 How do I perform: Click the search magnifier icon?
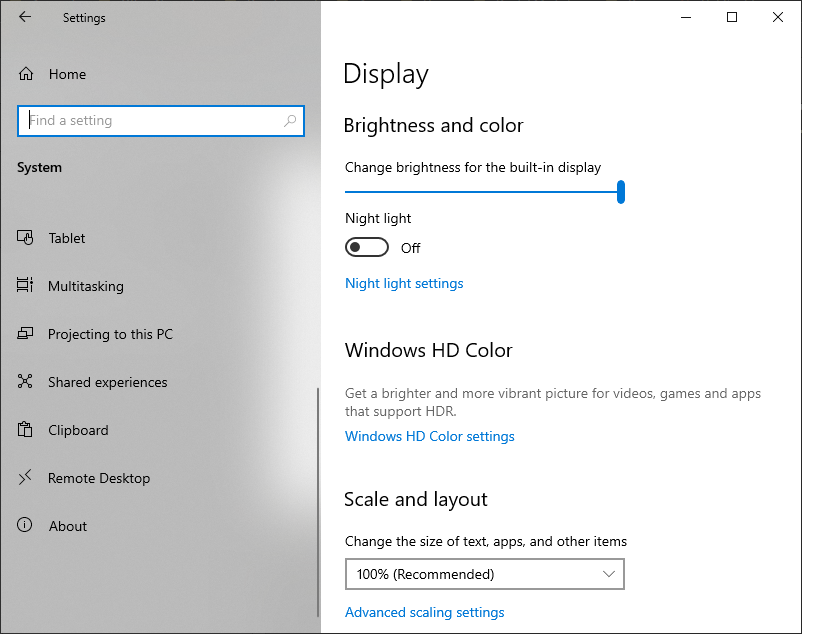pyautogui.click(x=290, y=121)
